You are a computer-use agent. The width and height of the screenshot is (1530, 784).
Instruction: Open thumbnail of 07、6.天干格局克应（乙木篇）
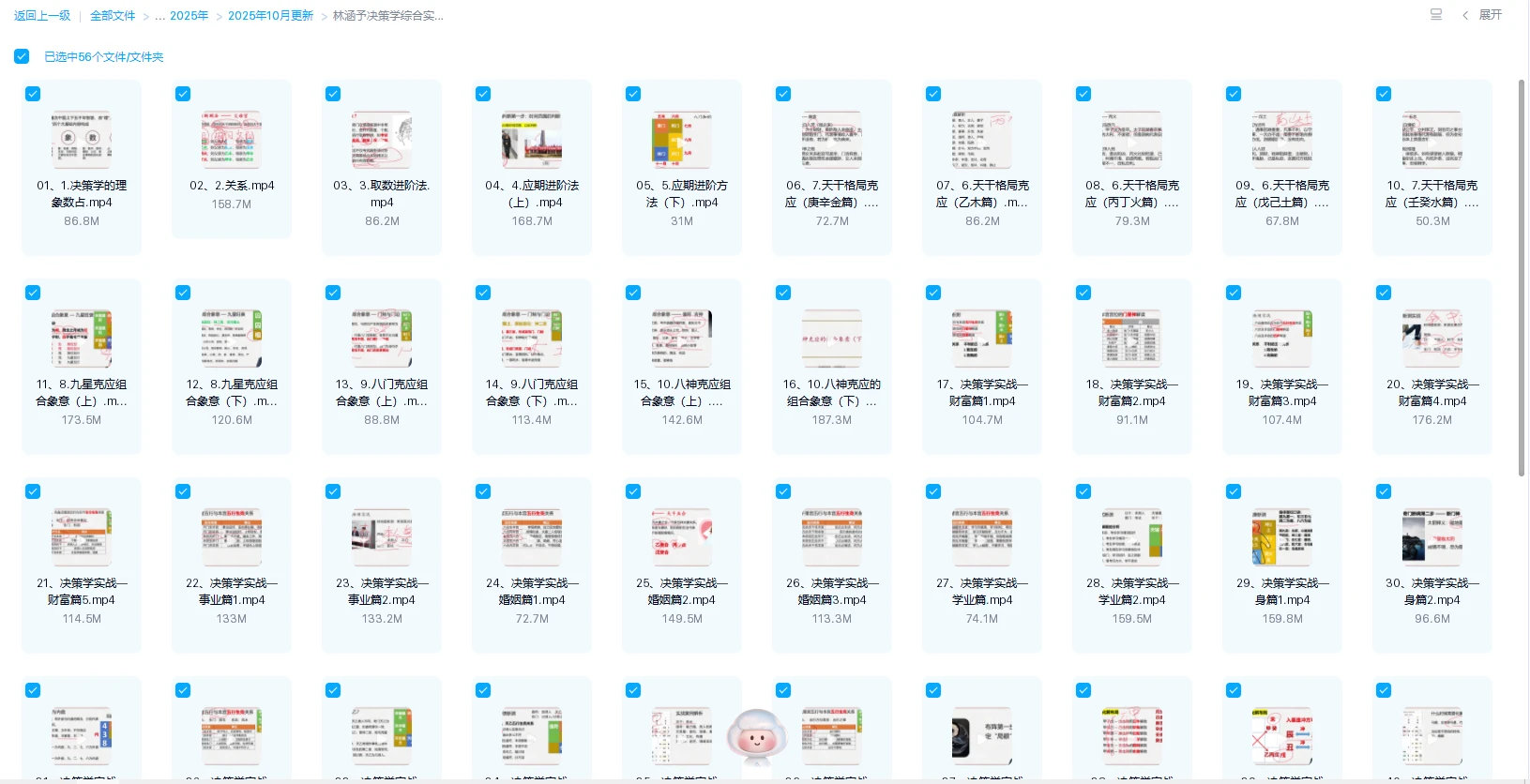point(982,140)
